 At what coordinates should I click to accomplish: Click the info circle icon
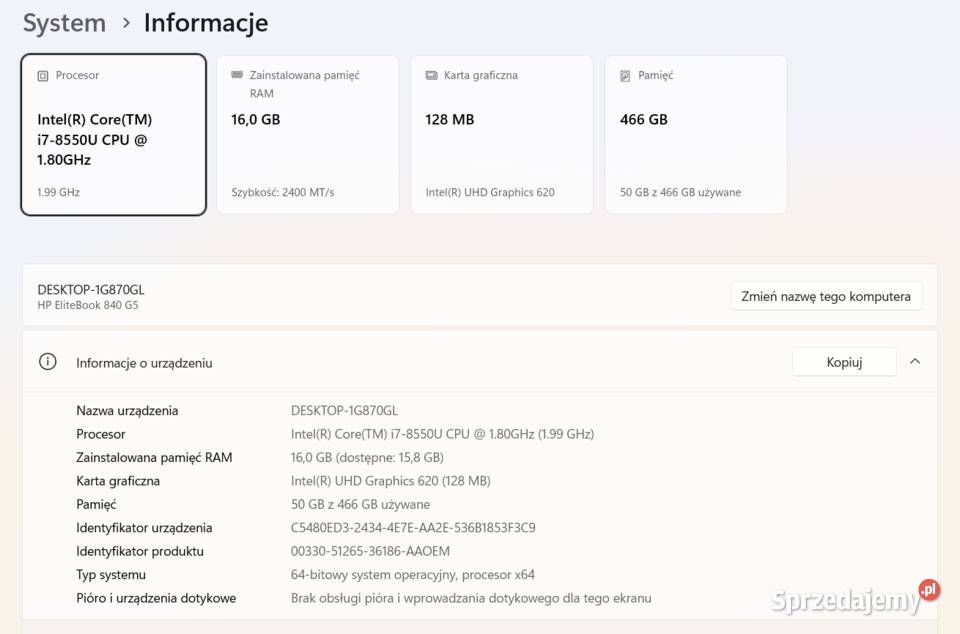(x=48, y=362)
